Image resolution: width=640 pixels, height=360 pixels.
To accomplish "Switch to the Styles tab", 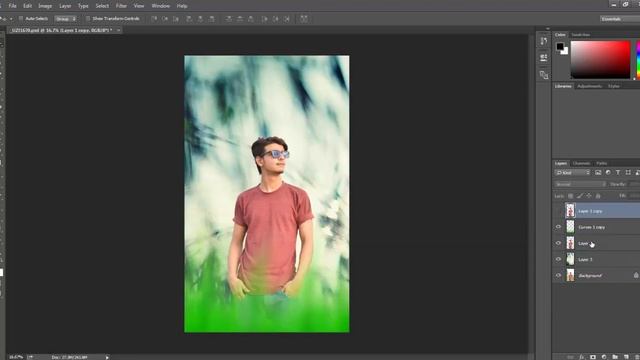I will [613, 86].
